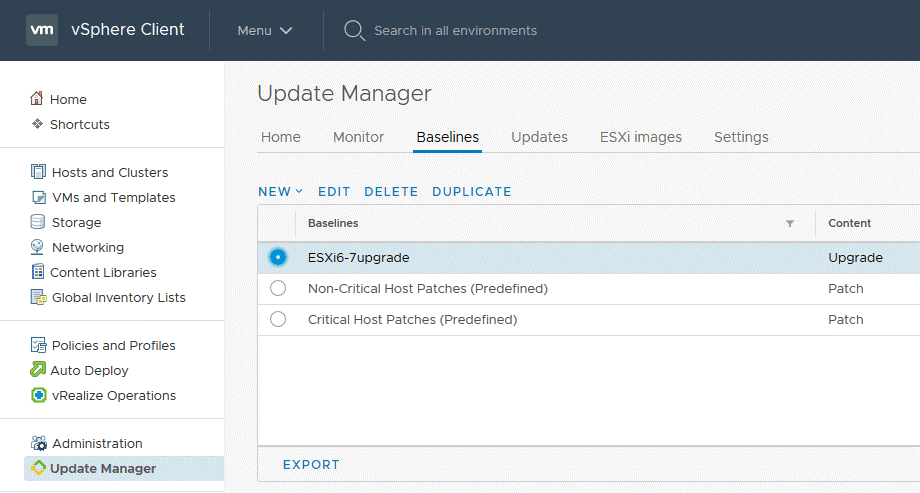Click the Networking globe icon
The image size is (920, 493).
pyautogui.click(x=38, y=247)
